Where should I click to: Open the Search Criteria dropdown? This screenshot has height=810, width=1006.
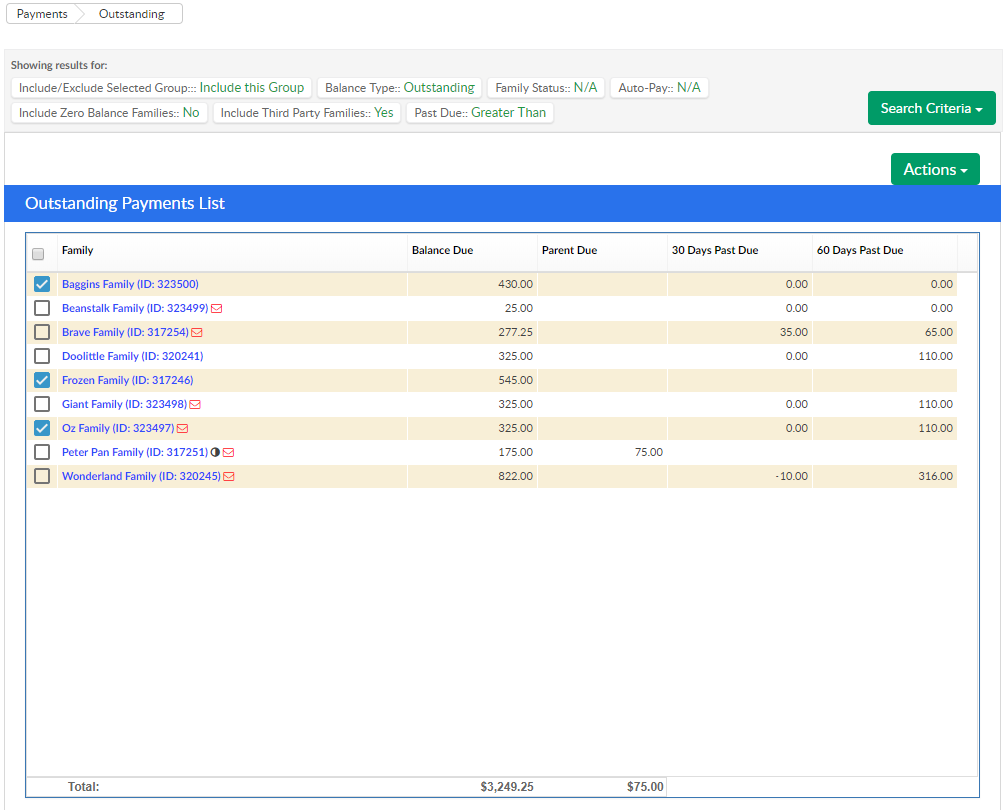pyautogui.click(x=931, y=108)
